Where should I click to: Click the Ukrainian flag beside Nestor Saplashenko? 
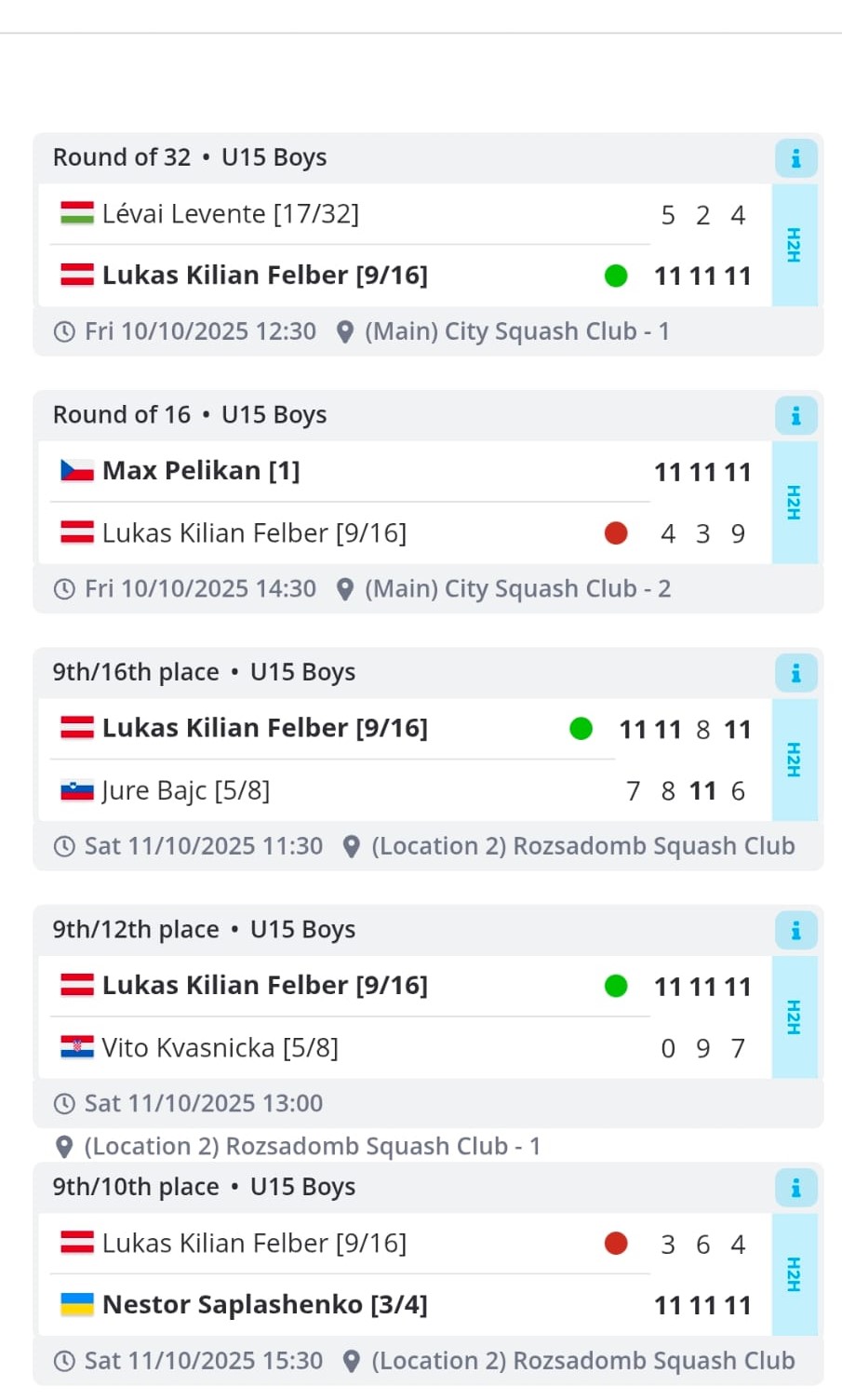point(77,1305)
